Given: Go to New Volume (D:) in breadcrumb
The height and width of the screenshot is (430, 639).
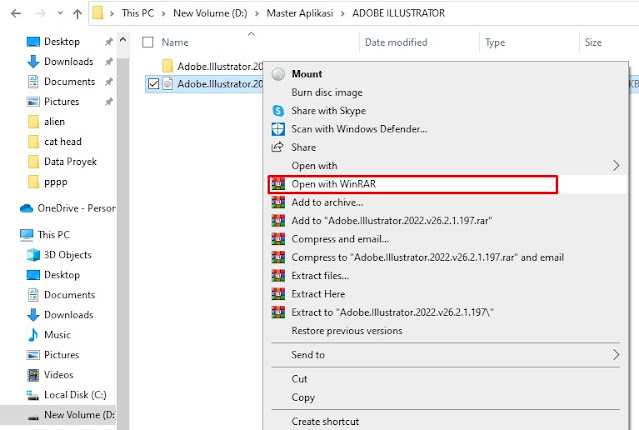Looking at the screenshot, I should click(x=210, y=13).
